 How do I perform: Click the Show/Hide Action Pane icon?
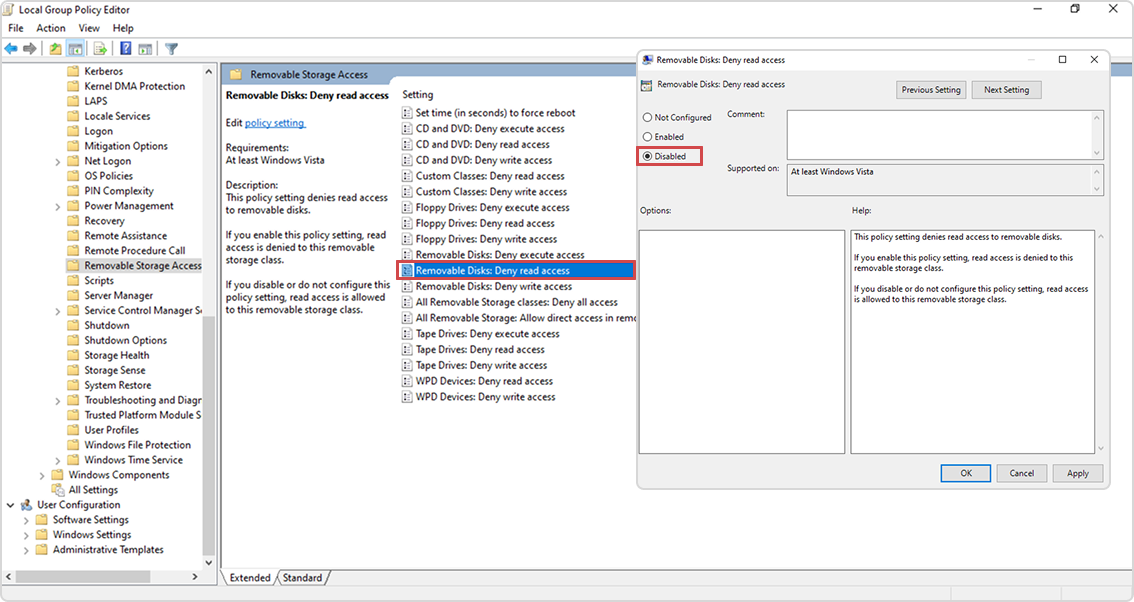146,48
